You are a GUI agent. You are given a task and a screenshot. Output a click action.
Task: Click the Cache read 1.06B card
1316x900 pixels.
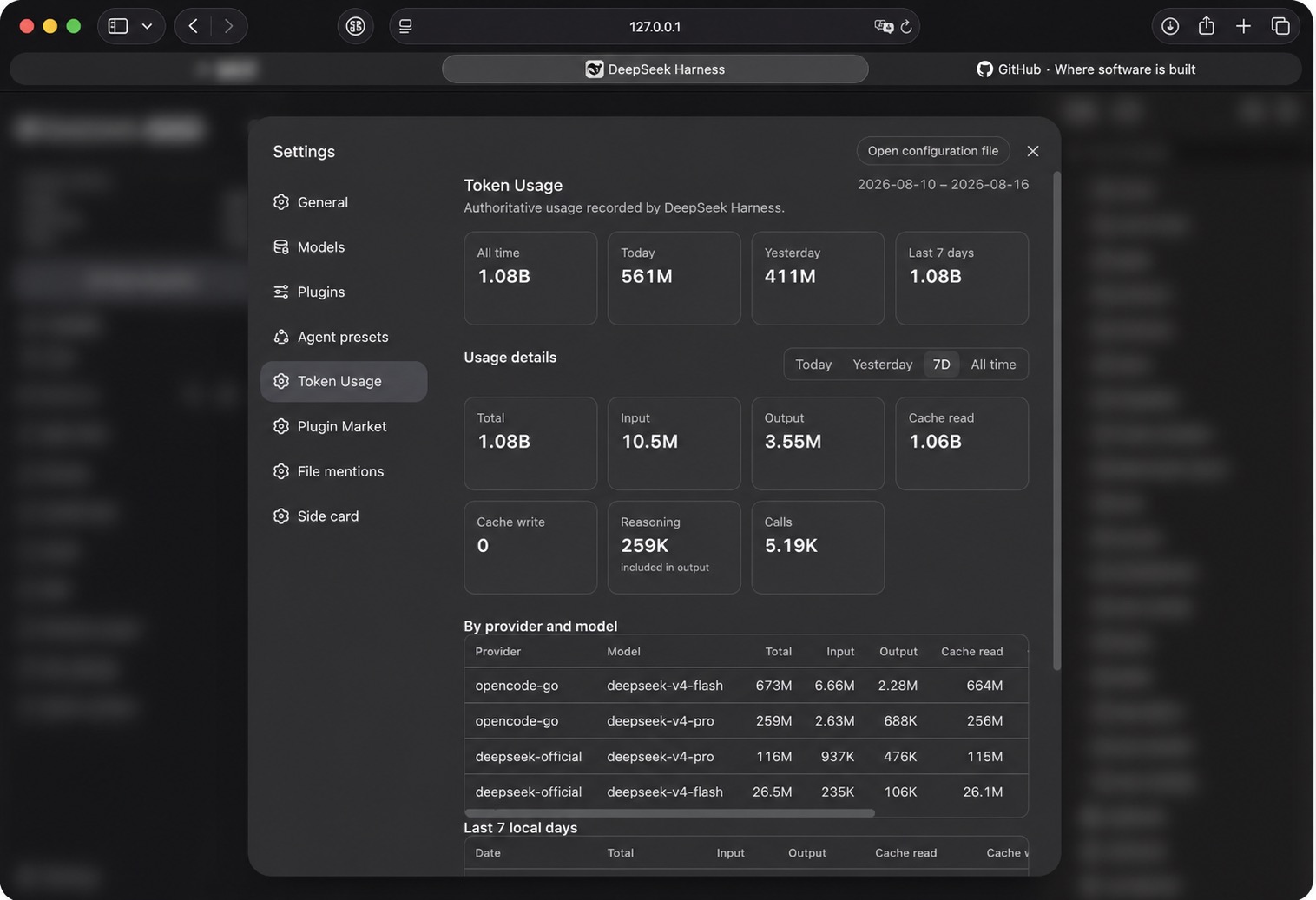click(x=962, y=443)
